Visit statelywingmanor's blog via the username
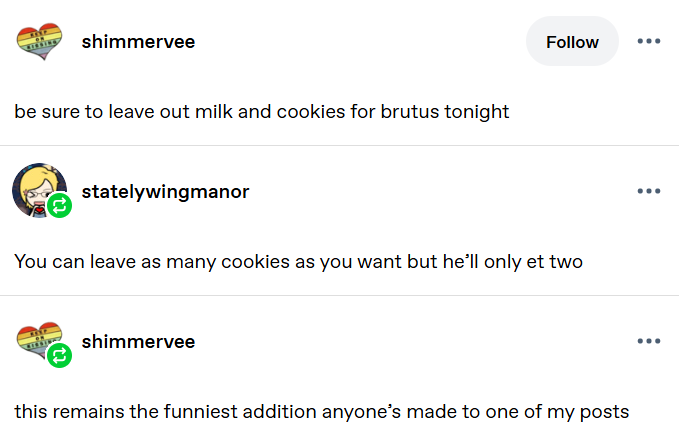 click(x=165, y=192)
